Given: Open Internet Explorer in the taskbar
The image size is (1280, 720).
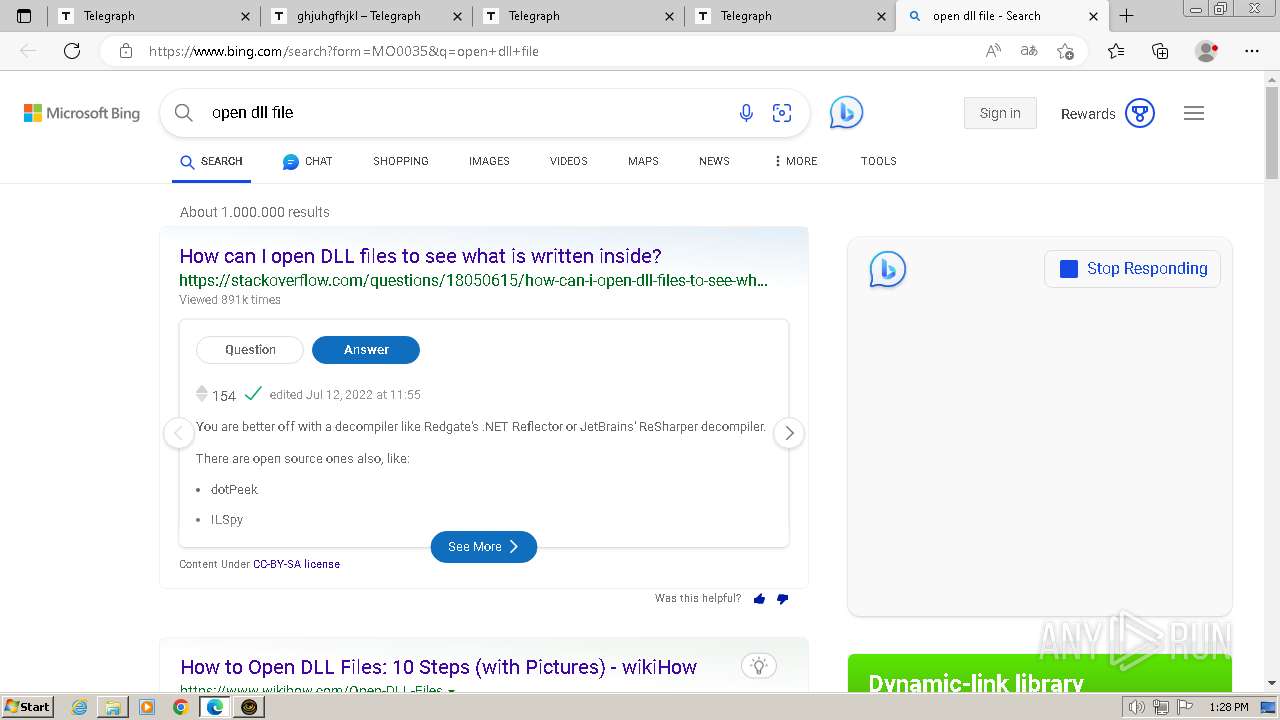Looking at the screenshot, I should 80,707.
